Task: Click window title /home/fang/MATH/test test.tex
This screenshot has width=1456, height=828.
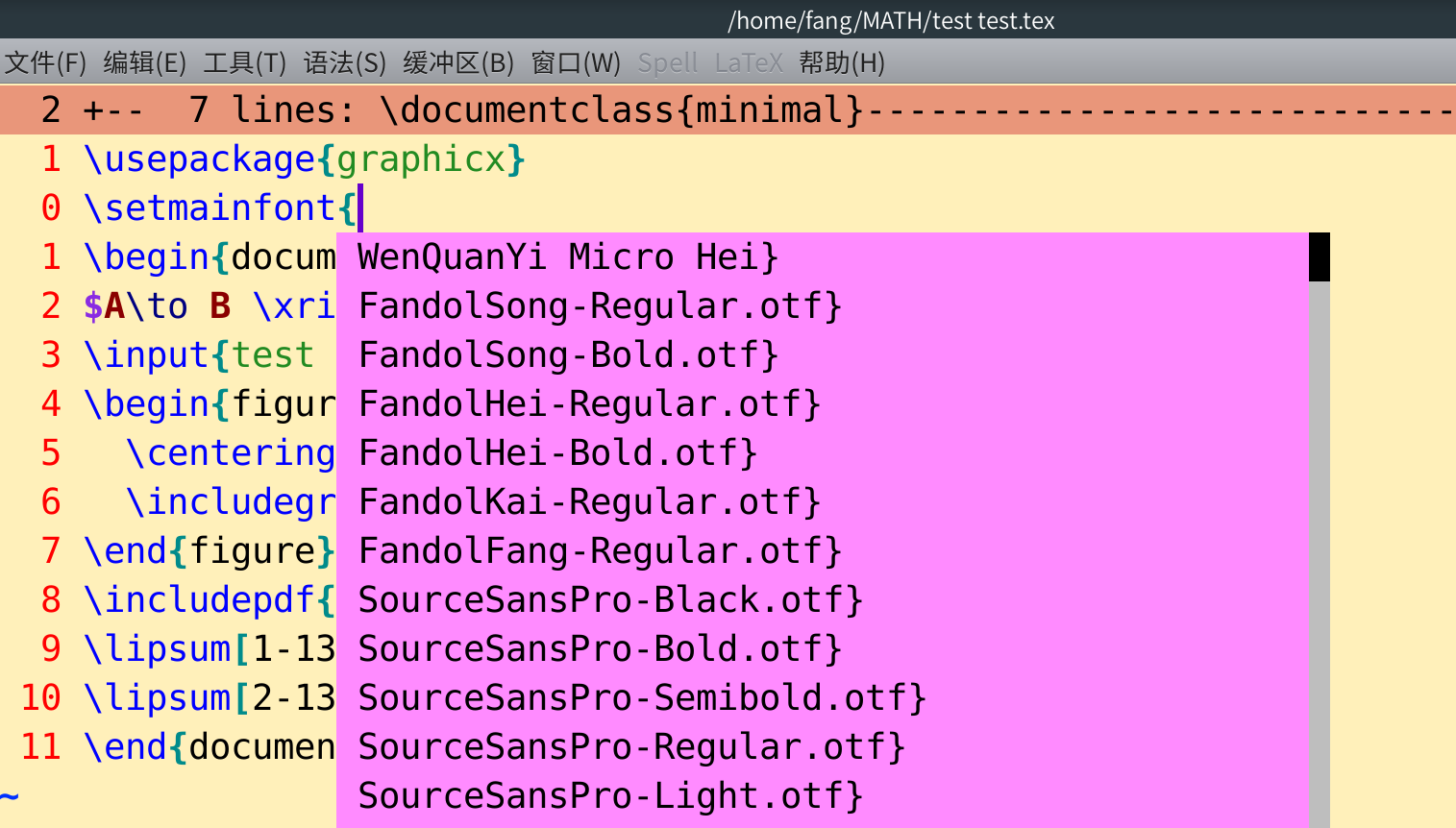Action: click(x=891, y=20)
